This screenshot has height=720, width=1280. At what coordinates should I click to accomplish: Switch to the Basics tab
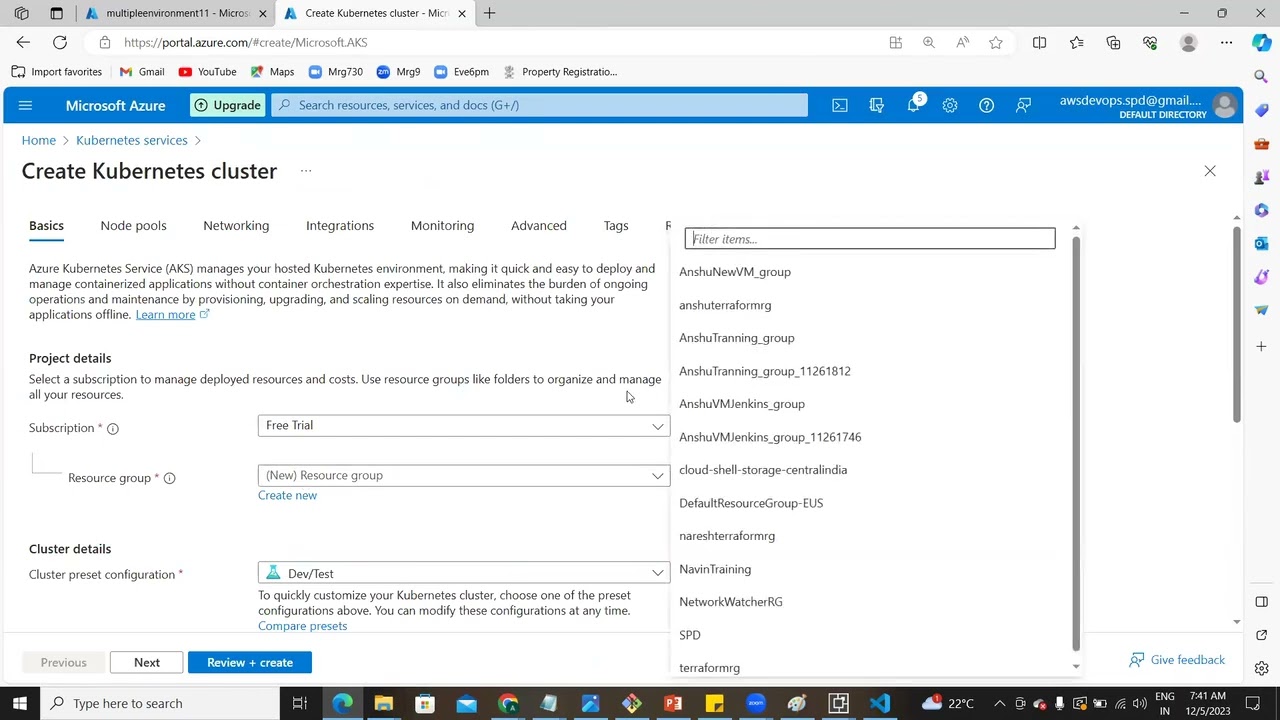[x=46, y=226]
